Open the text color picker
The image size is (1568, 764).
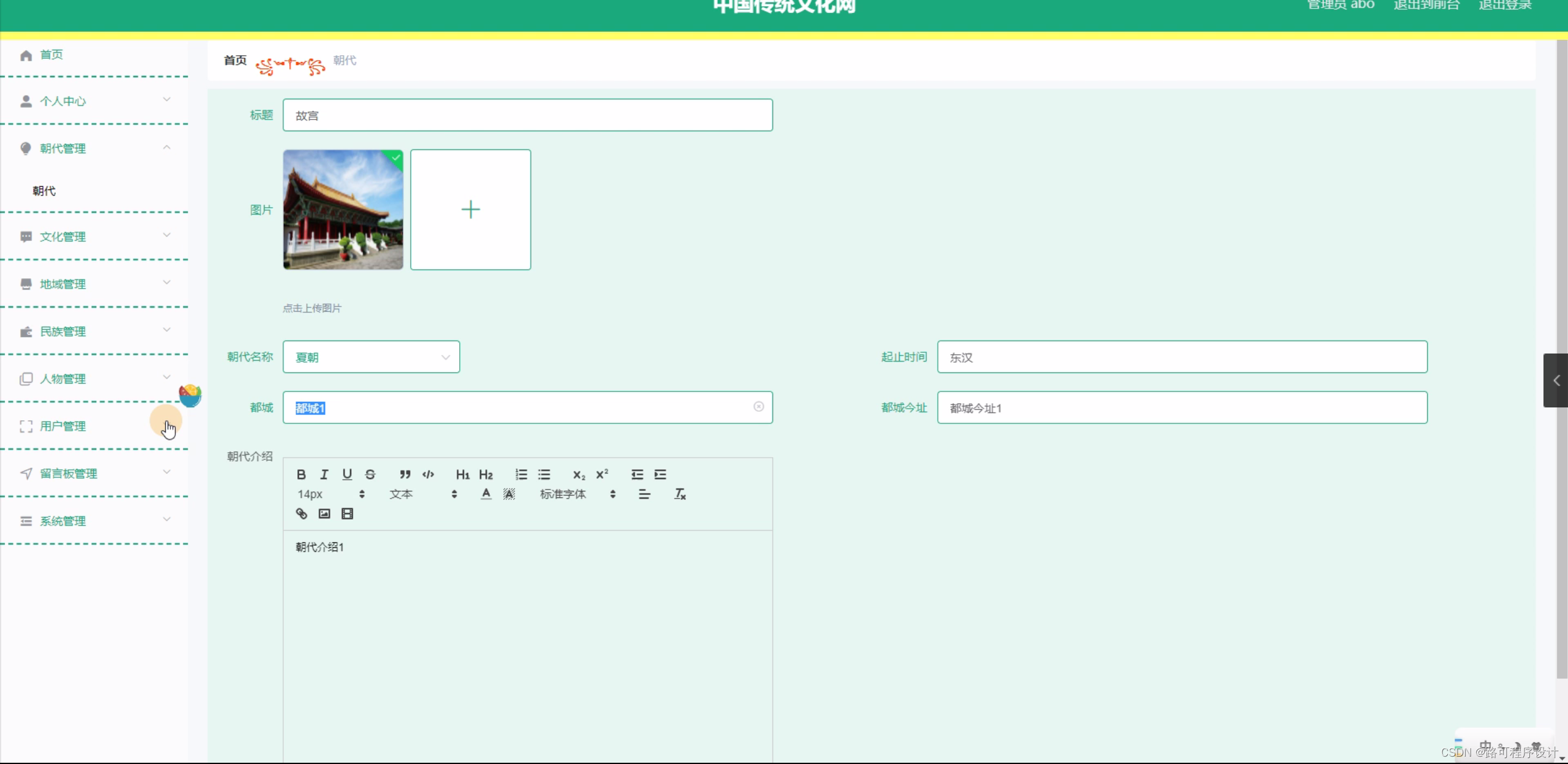[x=486, y=494]
